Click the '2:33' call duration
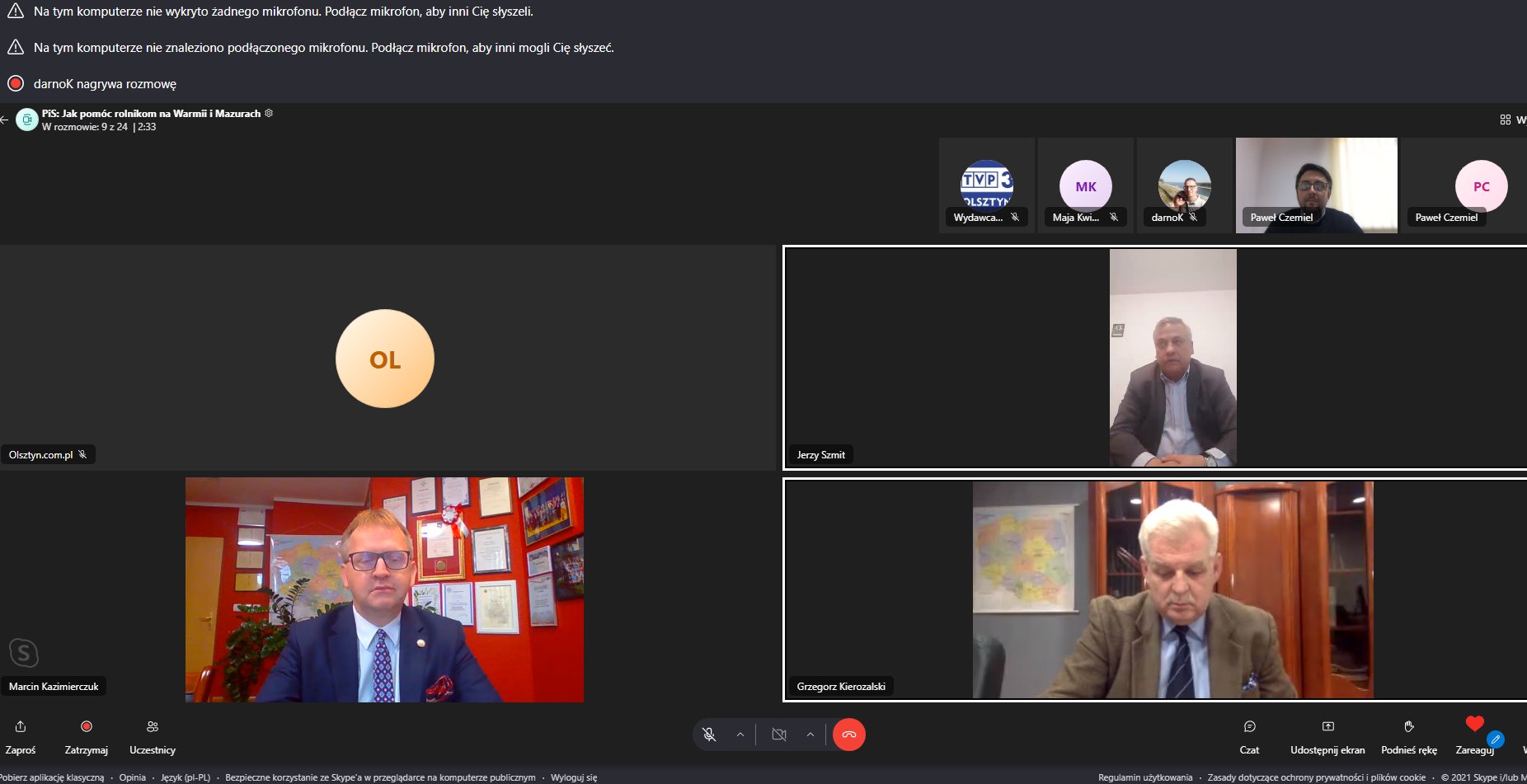The width and height of the screenshot is (1527, 784). pos(147,127)
